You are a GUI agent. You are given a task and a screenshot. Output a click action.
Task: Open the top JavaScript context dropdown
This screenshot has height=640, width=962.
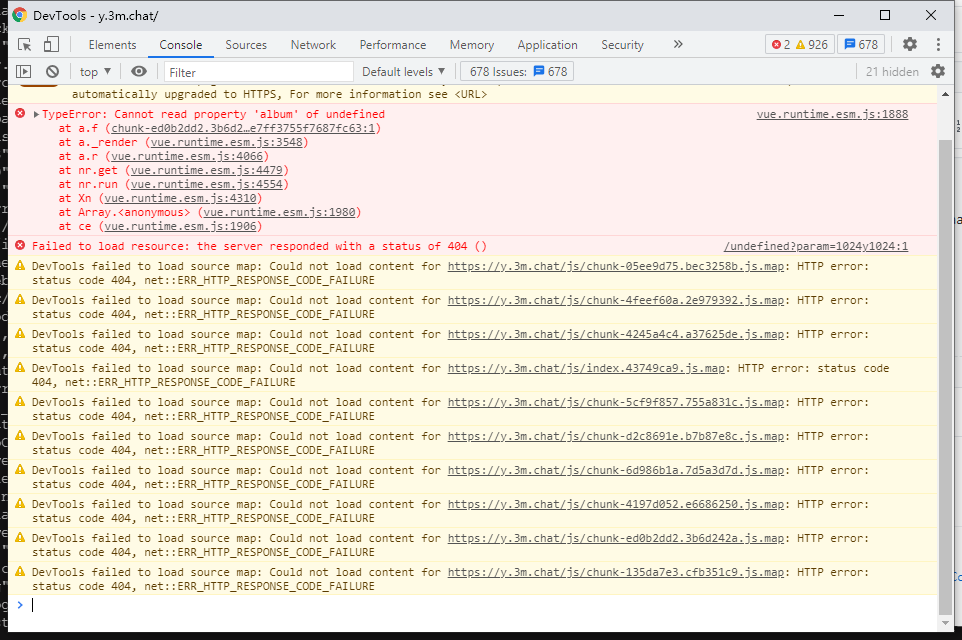(x=95, y=72)
